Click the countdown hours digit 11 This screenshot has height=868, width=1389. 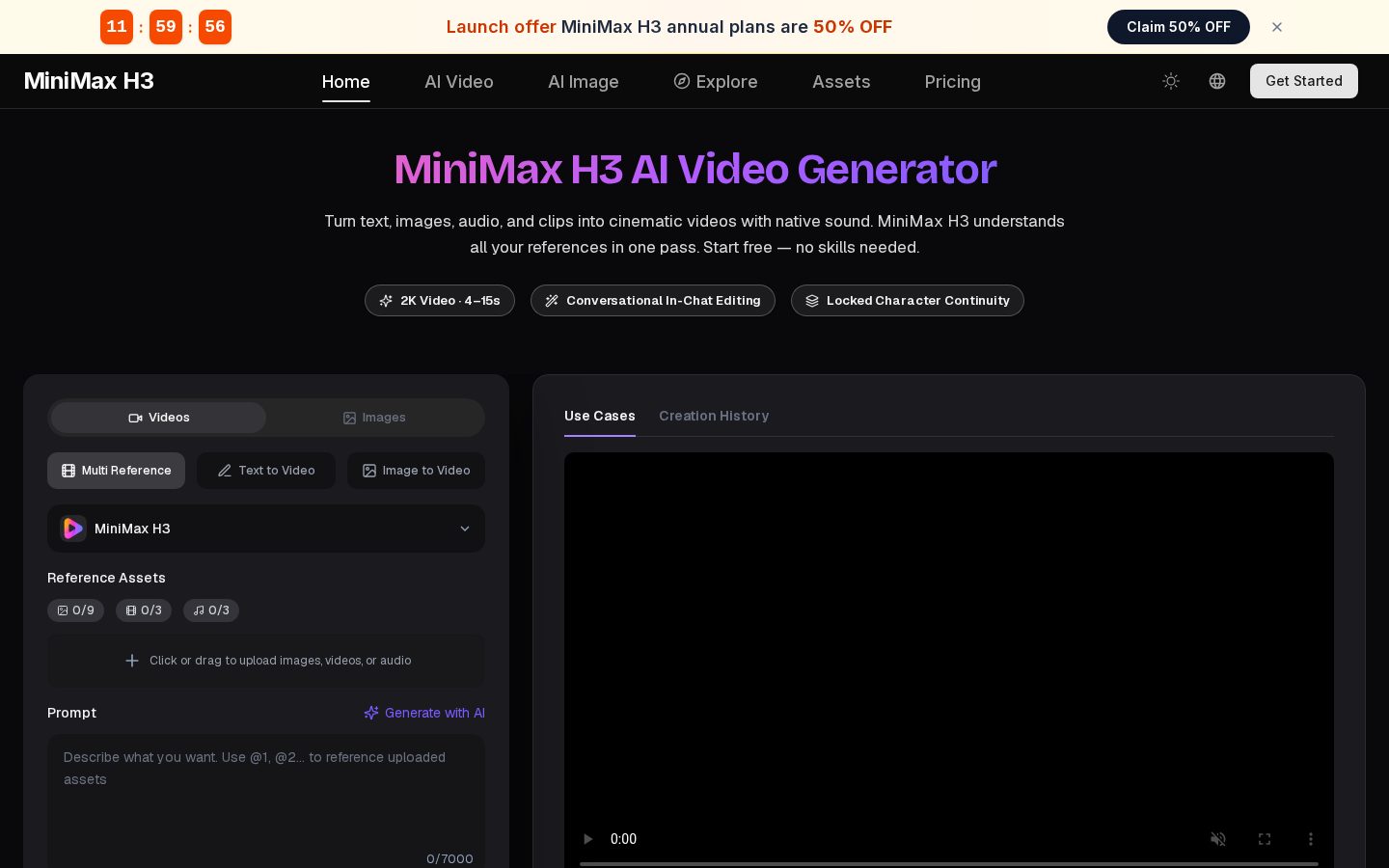117,27
